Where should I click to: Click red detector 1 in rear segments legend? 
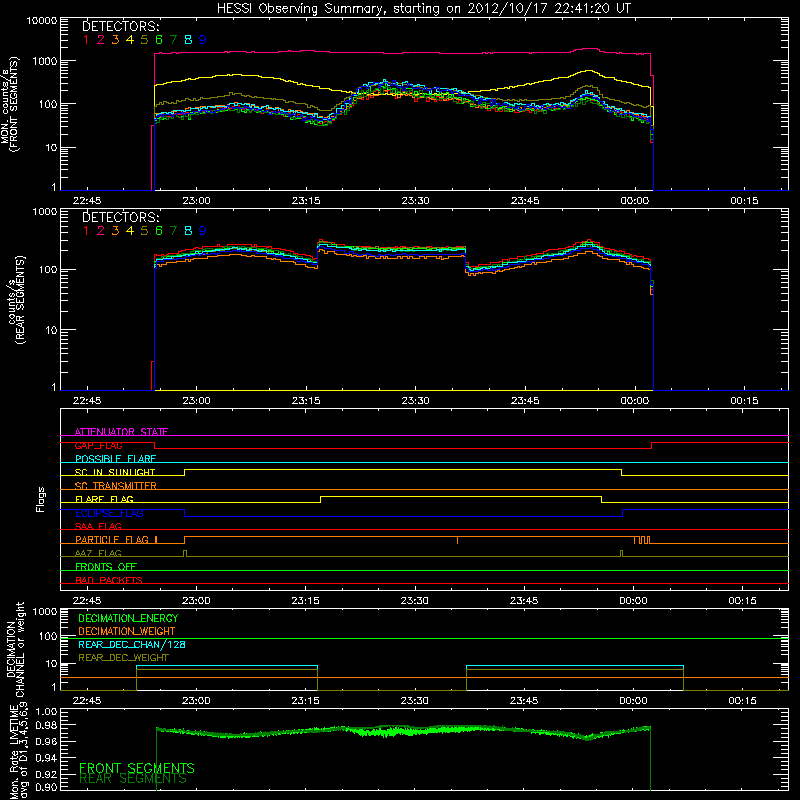tap(86, 231)
